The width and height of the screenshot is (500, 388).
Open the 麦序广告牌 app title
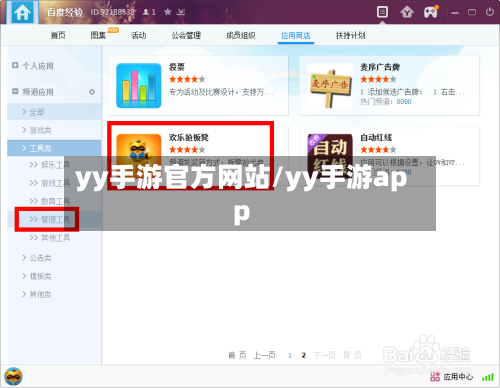point(380,67)
